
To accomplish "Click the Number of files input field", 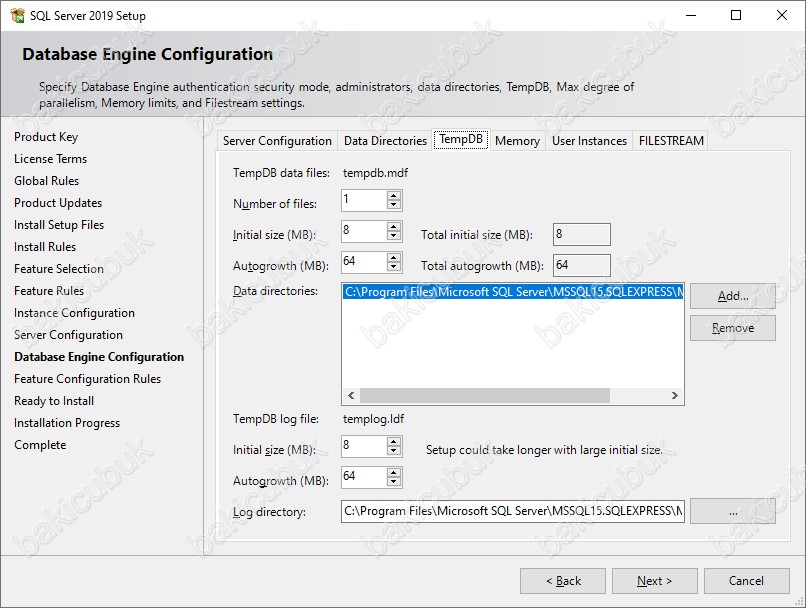I will 364,200.
